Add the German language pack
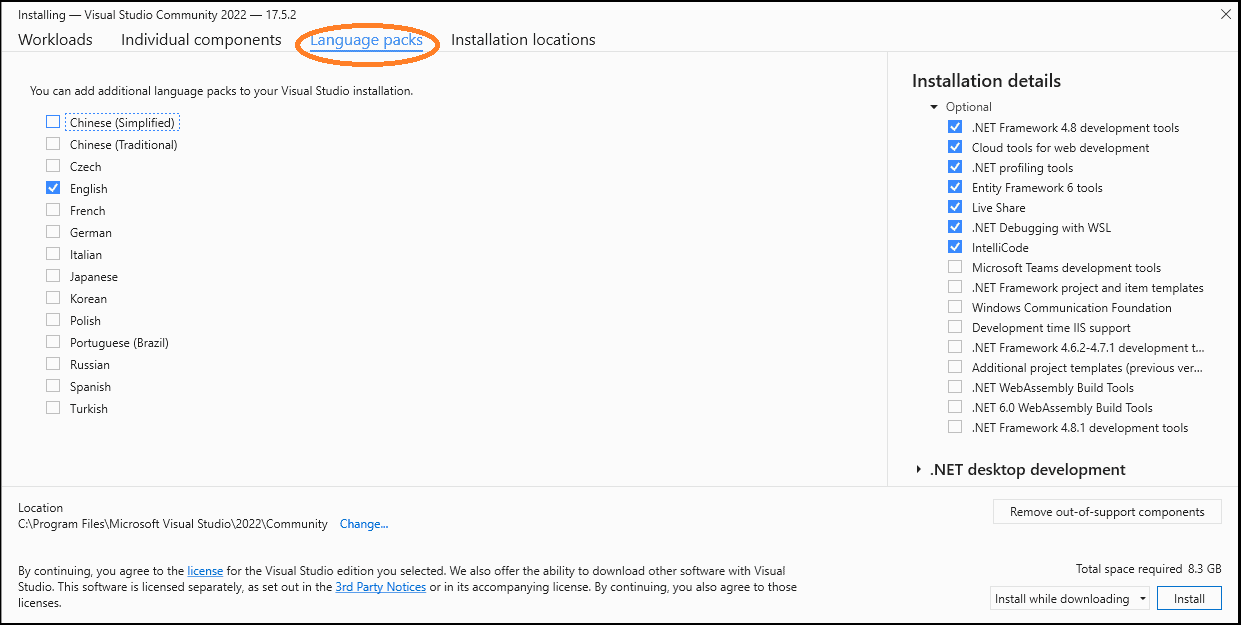 coord(53,232)
